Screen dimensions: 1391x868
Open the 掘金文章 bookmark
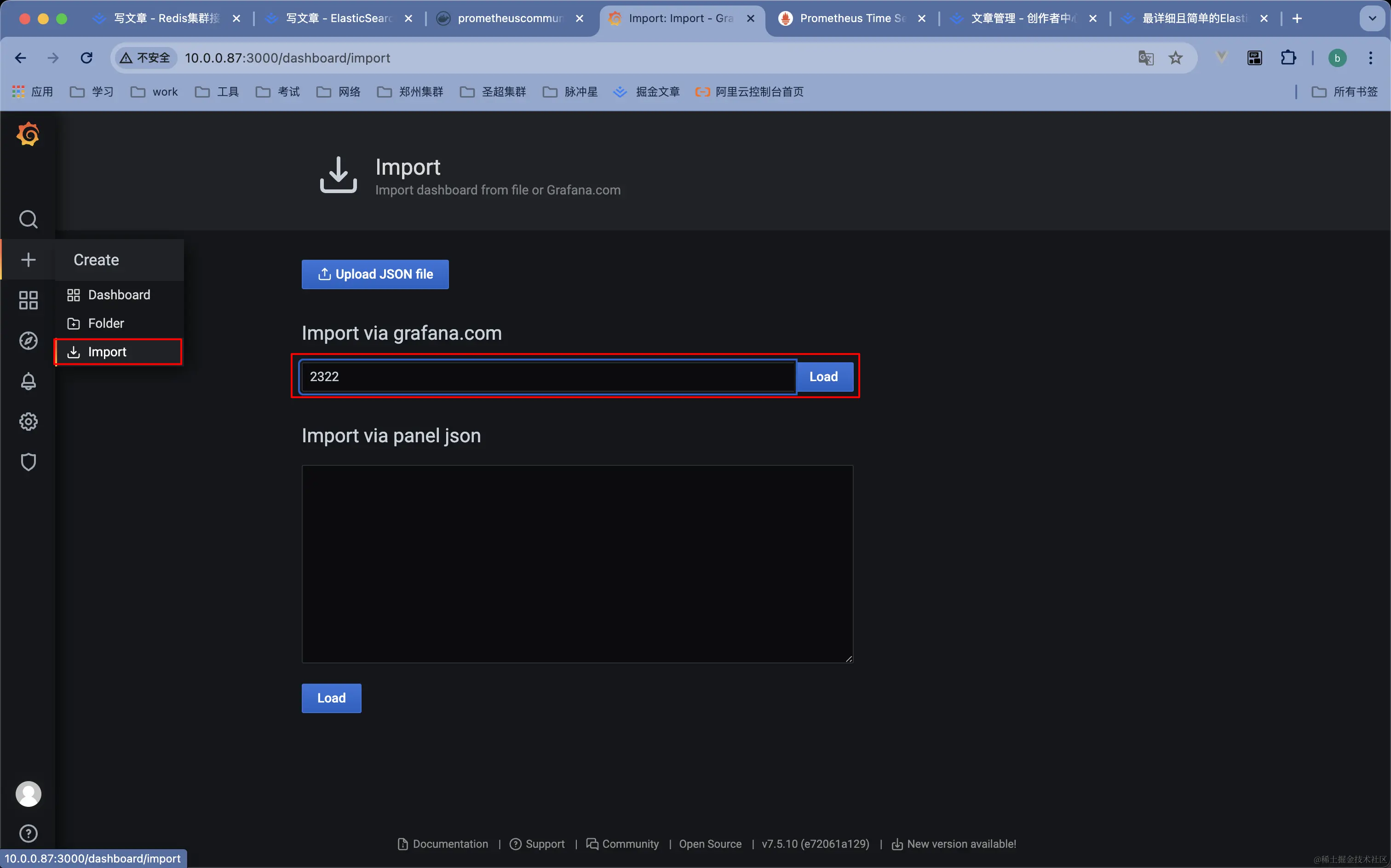click(x=647, y=92)
